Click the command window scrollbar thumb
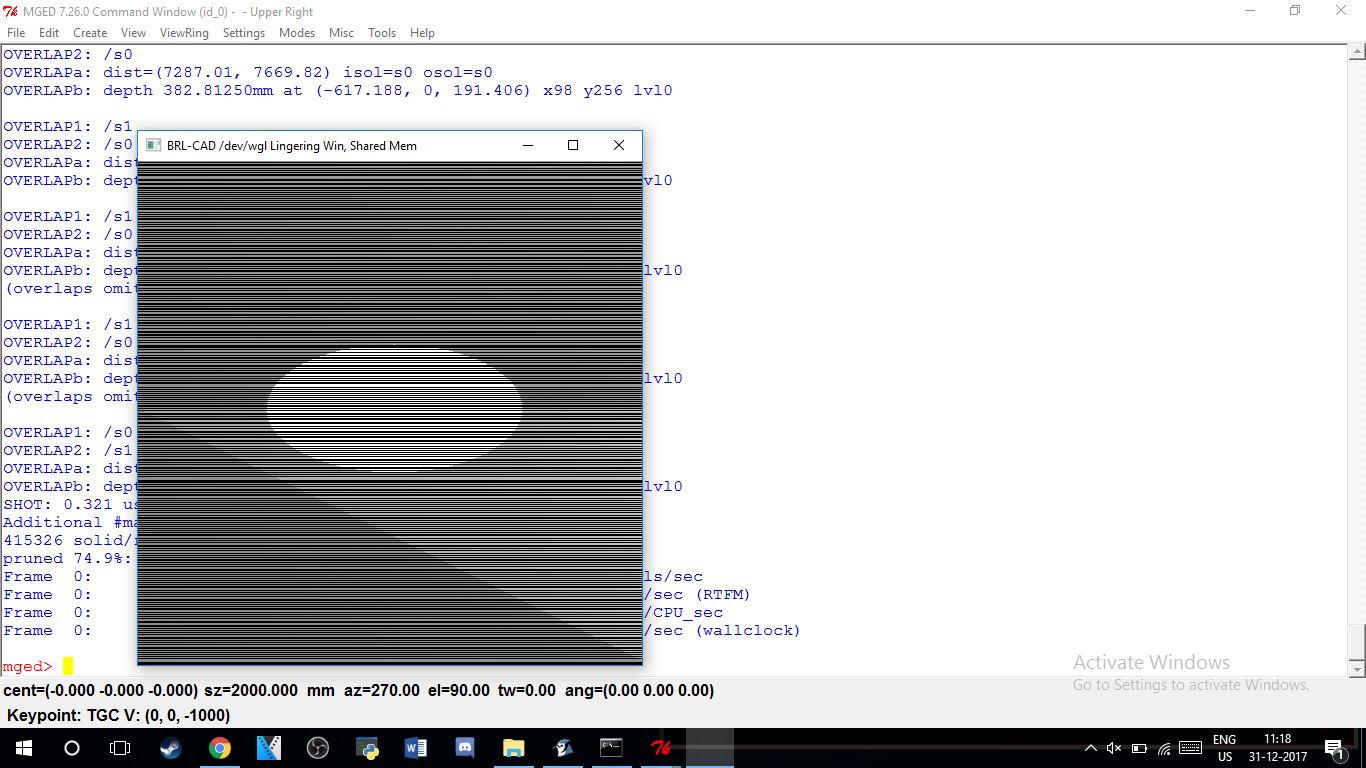 coord(1357,642)
